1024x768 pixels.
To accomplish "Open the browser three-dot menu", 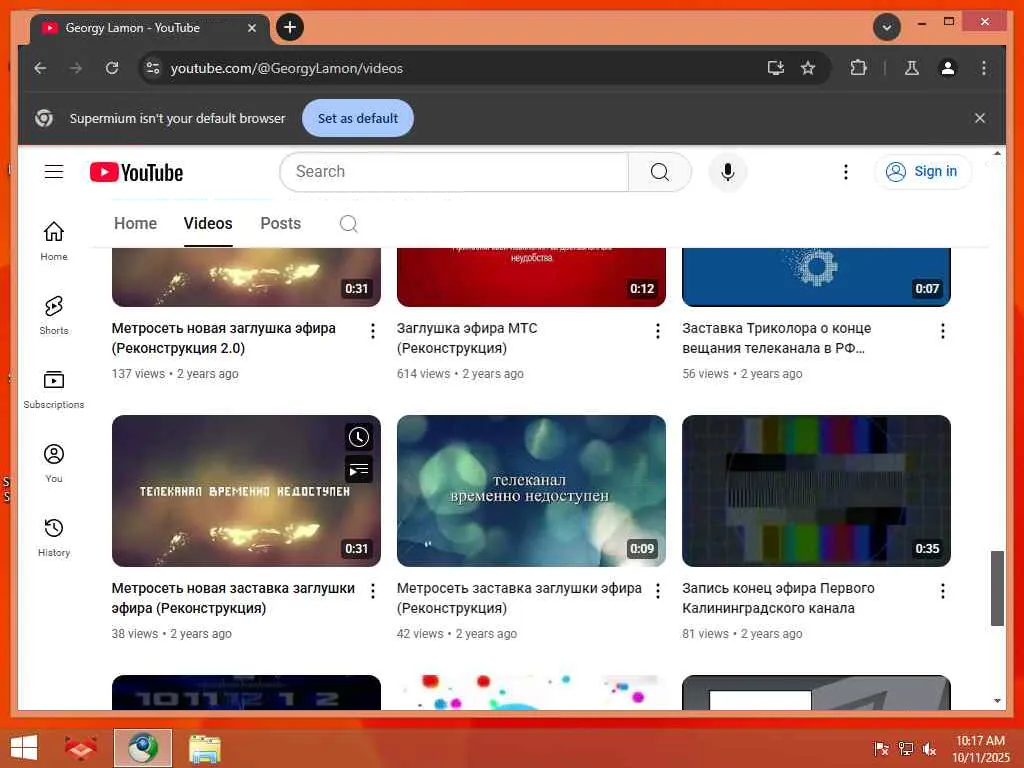I will click(x=984, y=68).
